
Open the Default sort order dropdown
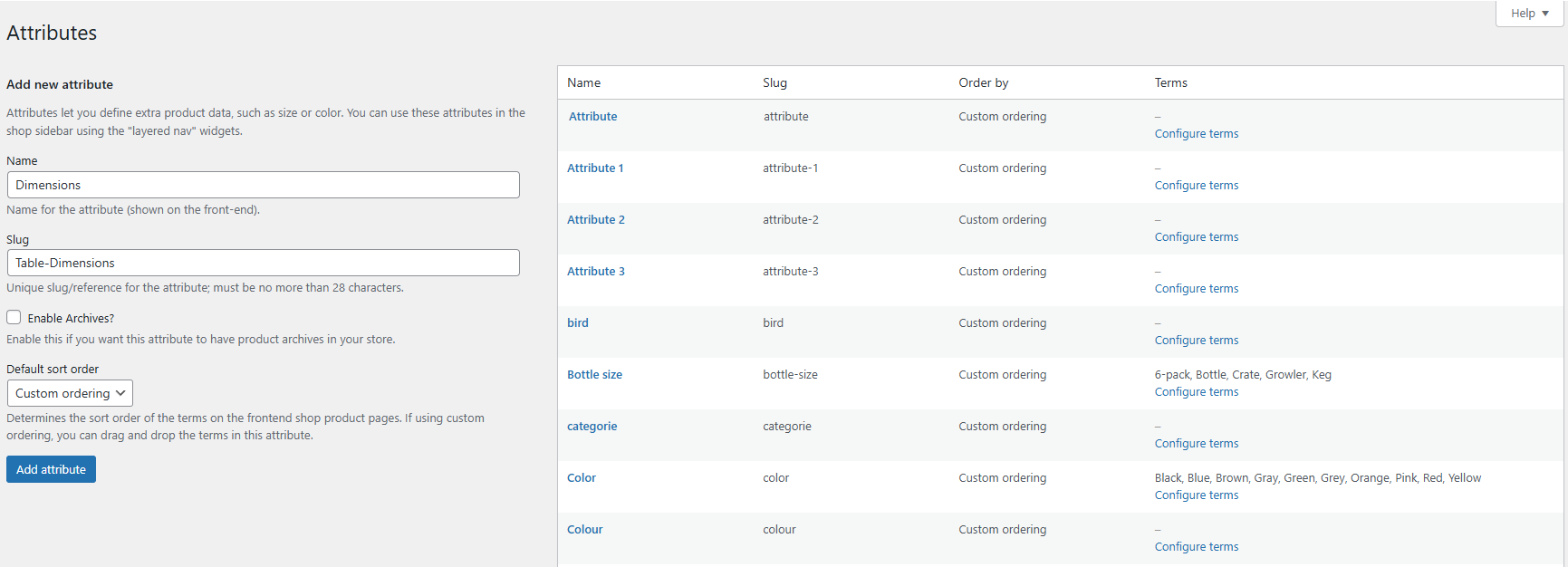(x=70, y=393)
